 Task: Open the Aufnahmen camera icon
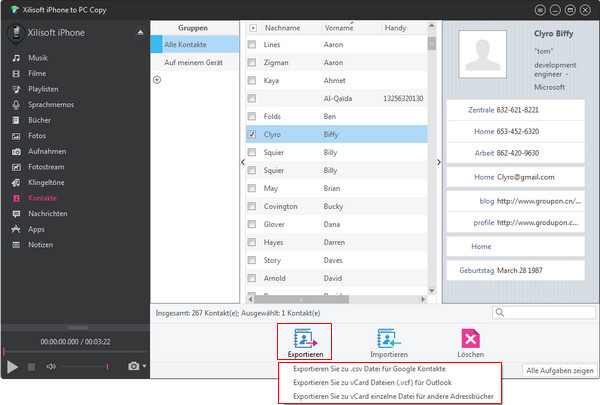point(16,152)
